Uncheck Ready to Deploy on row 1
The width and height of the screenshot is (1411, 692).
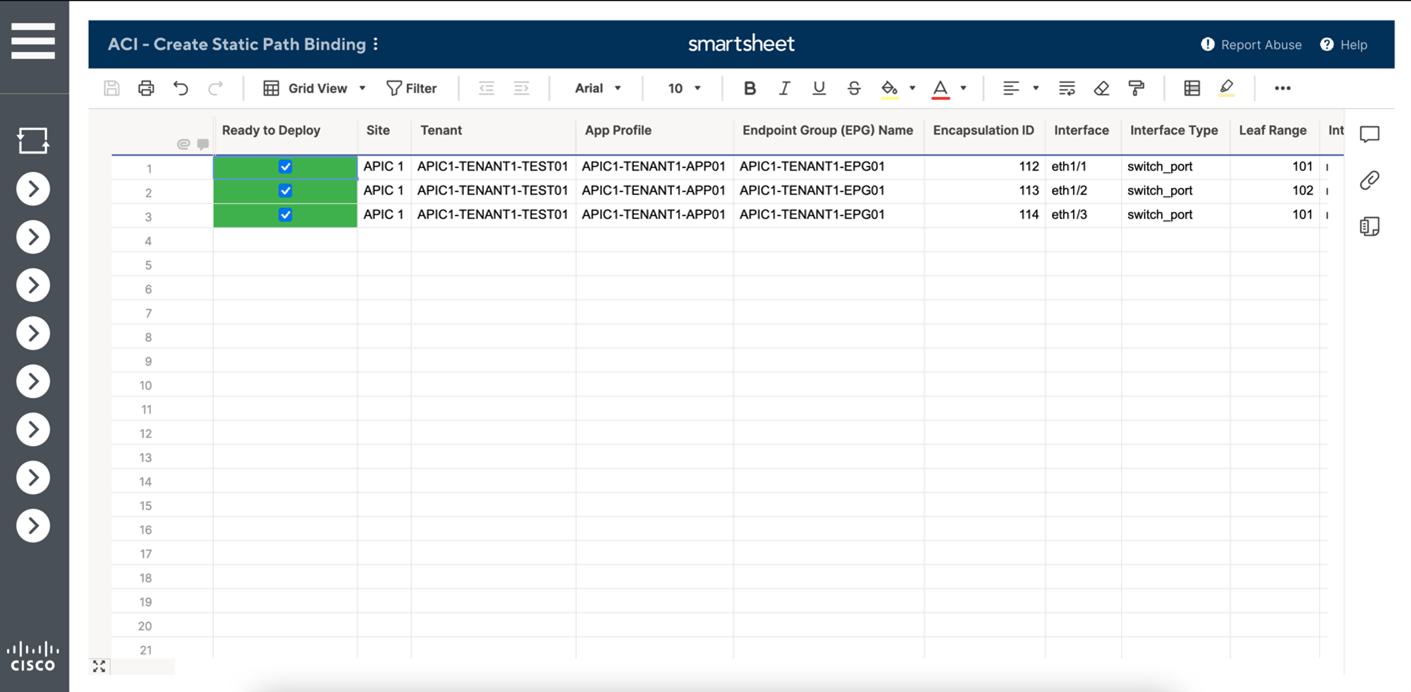coord(285,167)
